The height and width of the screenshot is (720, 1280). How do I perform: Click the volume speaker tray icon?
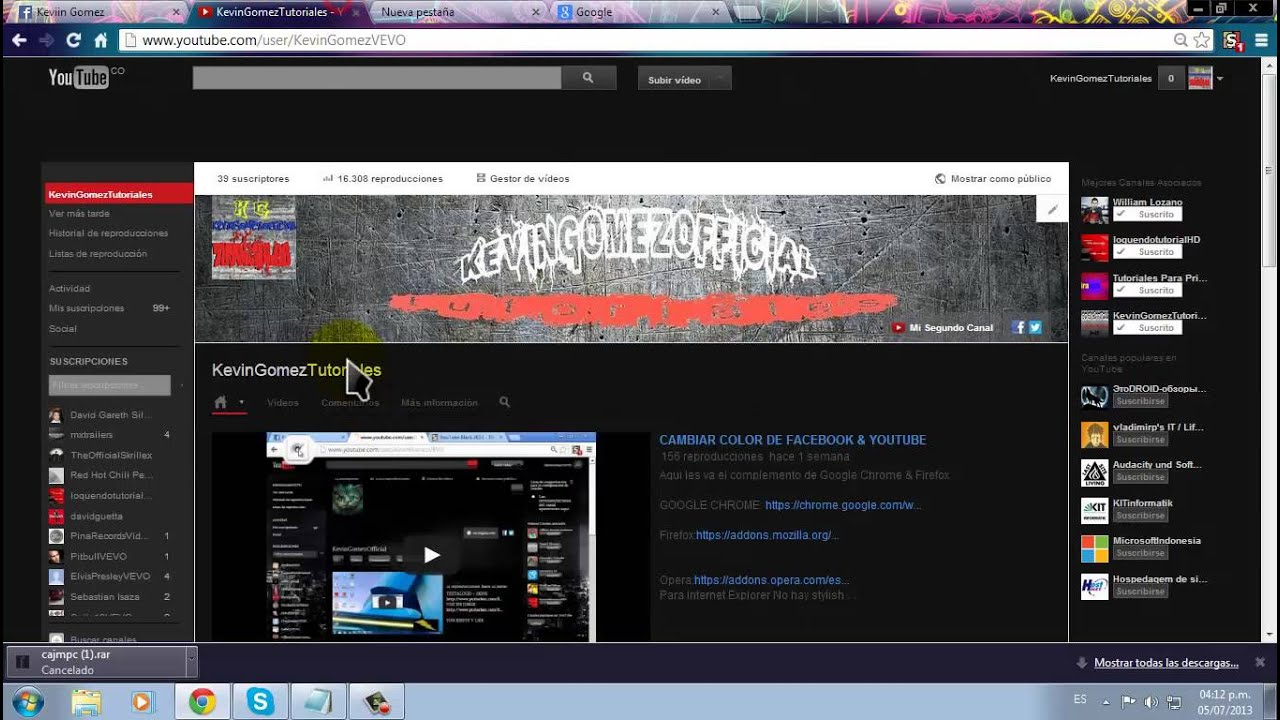1151,701
